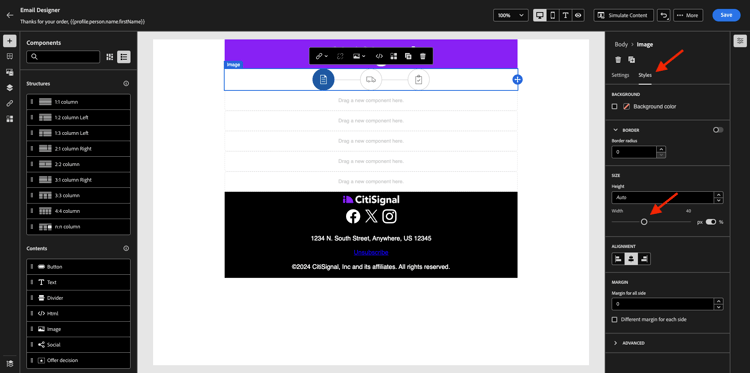750x373 pixels.
Task: Click the plus add components rail icon
Action: pos(10,41)
